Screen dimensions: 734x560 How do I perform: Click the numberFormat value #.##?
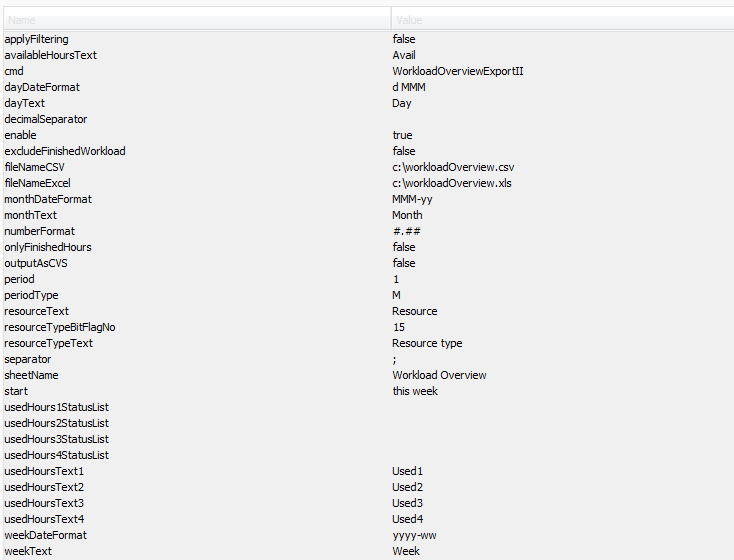pyautogui.click(x=406, y=231)
